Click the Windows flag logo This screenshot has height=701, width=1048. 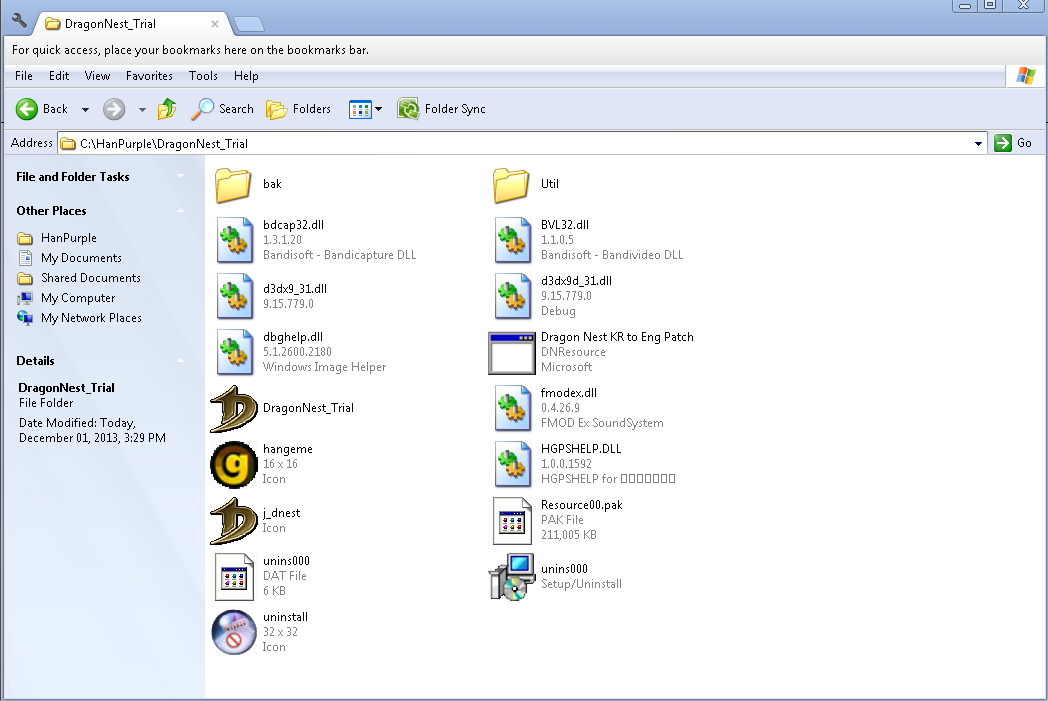1026,76
